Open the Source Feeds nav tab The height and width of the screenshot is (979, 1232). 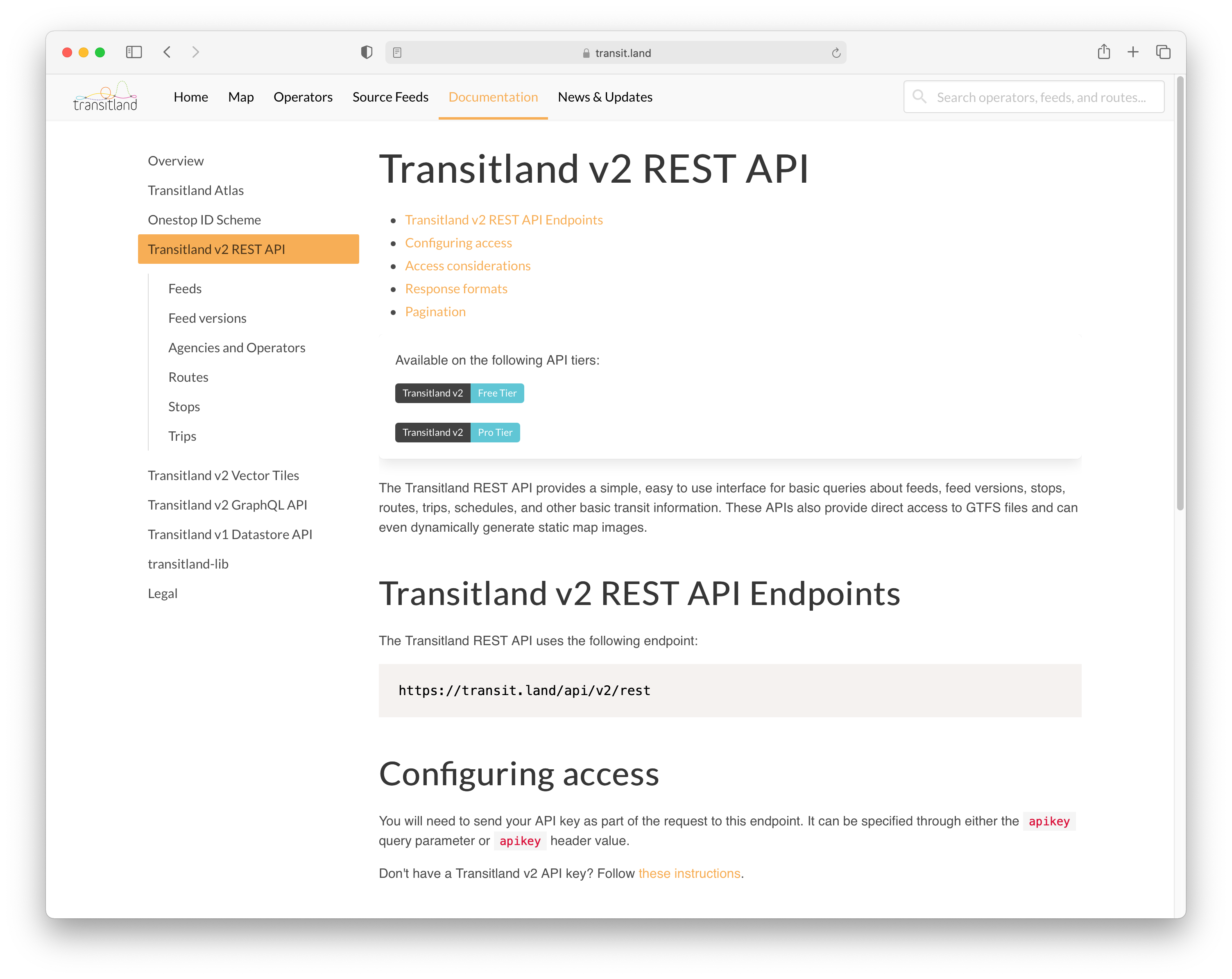390,97
